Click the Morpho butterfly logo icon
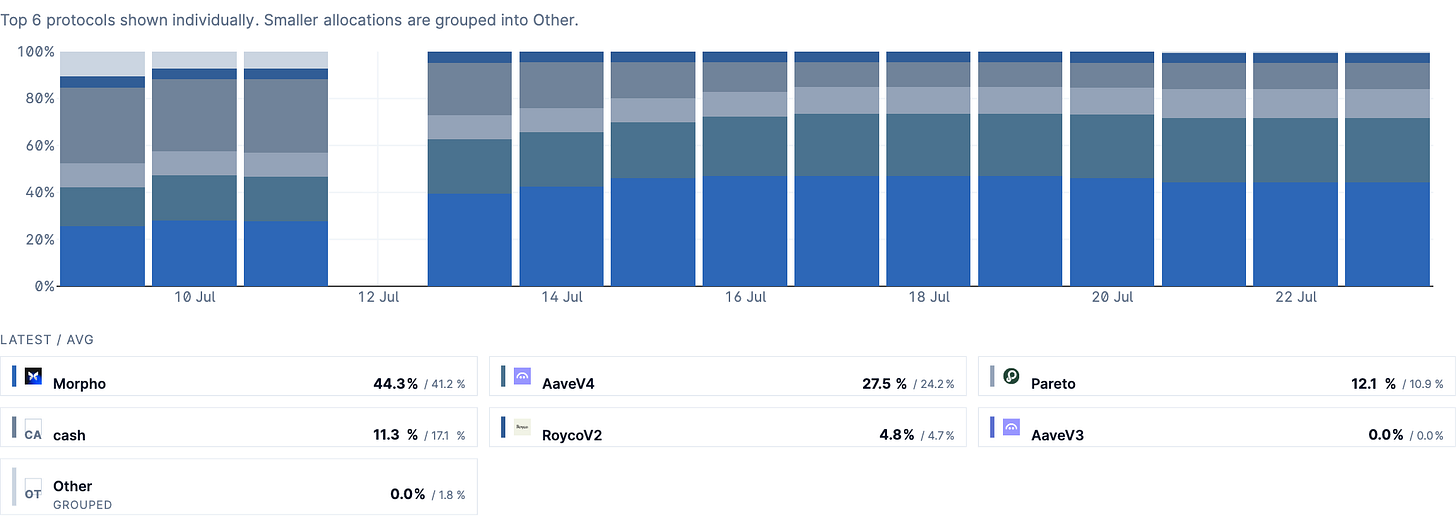Viewport: 1456px width, 516px height. pos(33,376)
